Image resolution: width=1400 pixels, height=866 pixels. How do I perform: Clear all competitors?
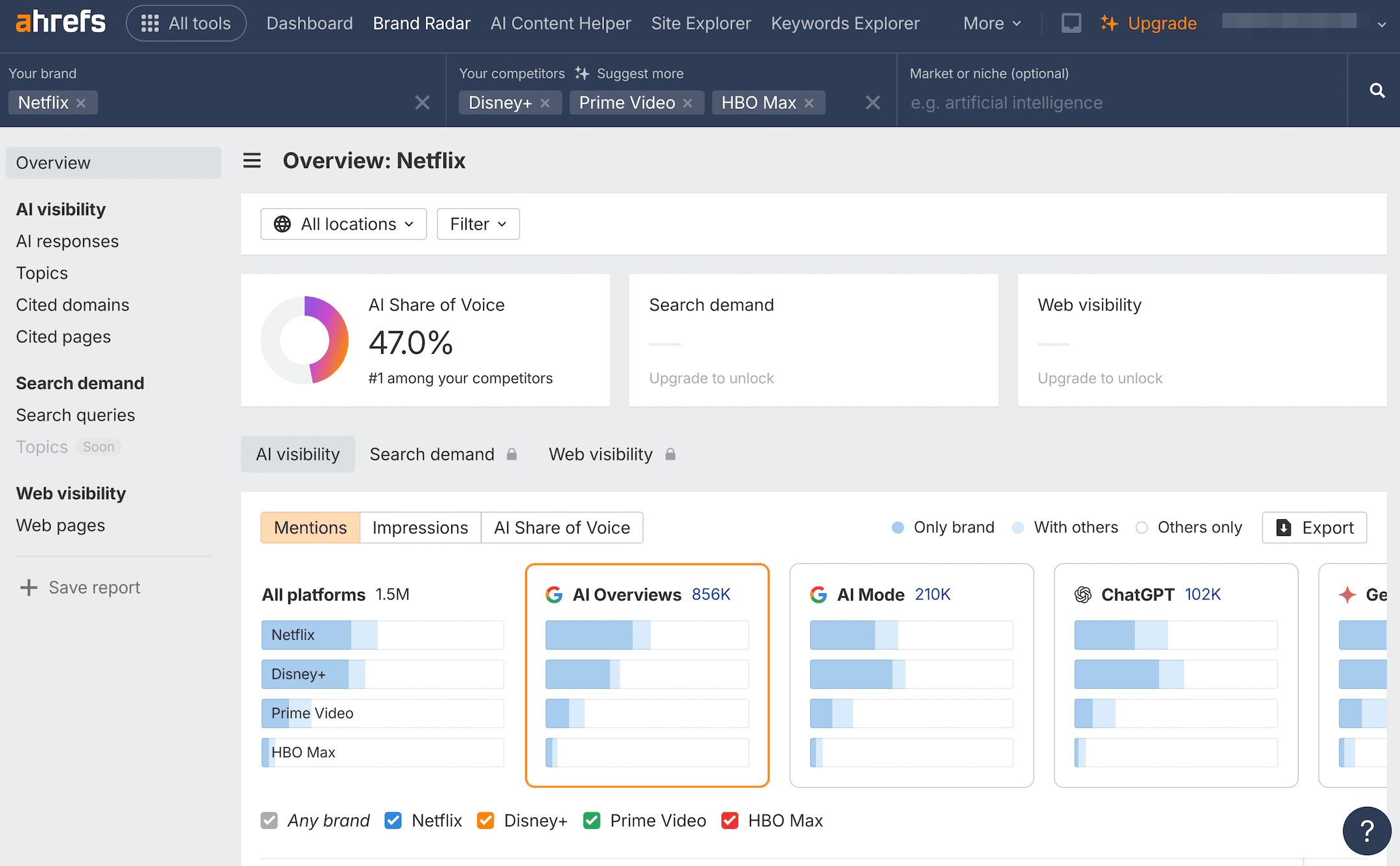coord(873,102)
